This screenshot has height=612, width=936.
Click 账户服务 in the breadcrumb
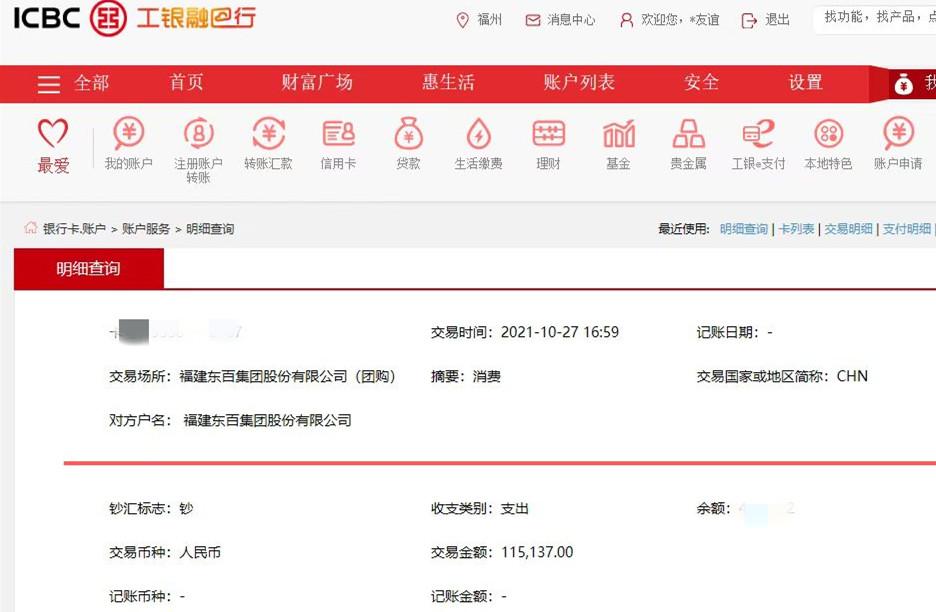click(146, 229)
